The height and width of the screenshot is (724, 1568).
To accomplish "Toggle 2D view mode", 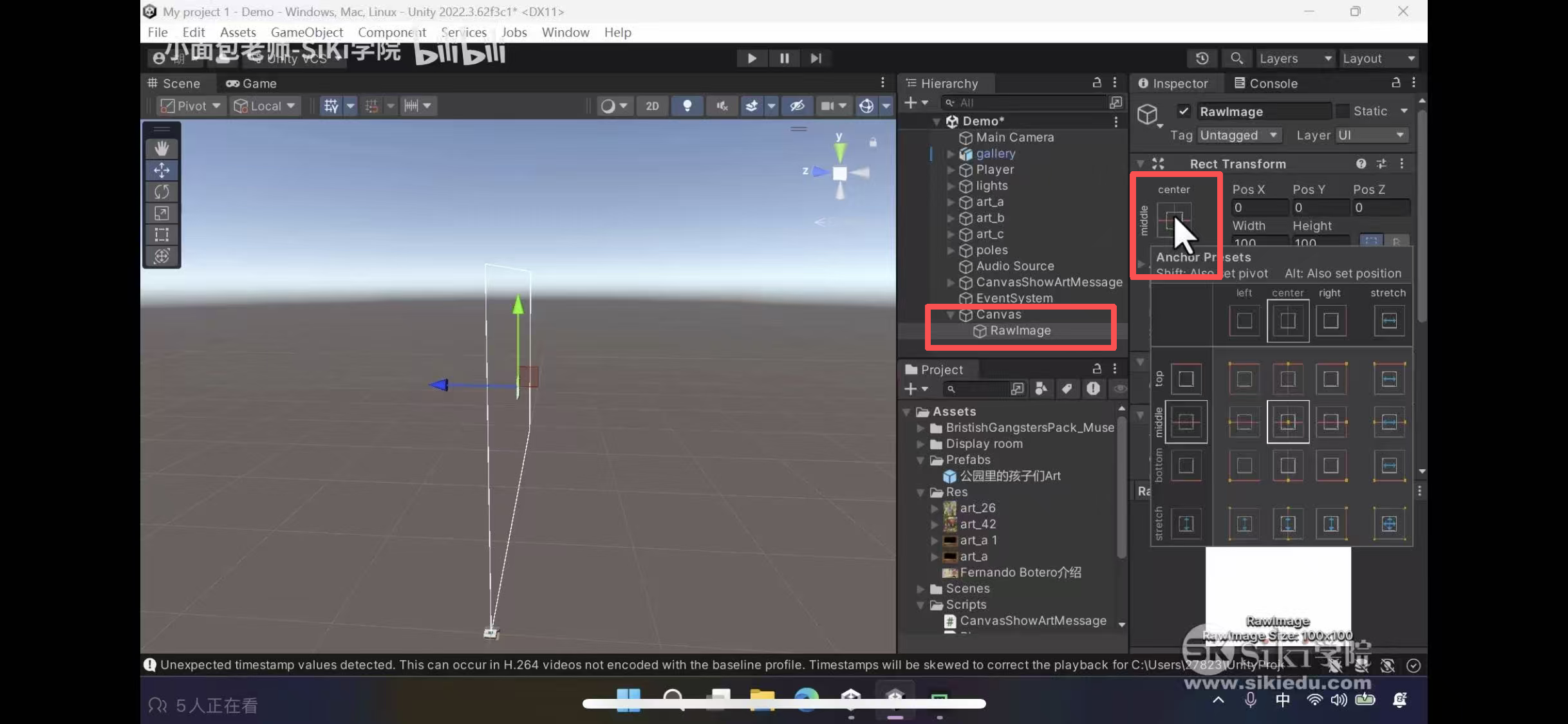I will pyautogui.click(x=652, y=106).
